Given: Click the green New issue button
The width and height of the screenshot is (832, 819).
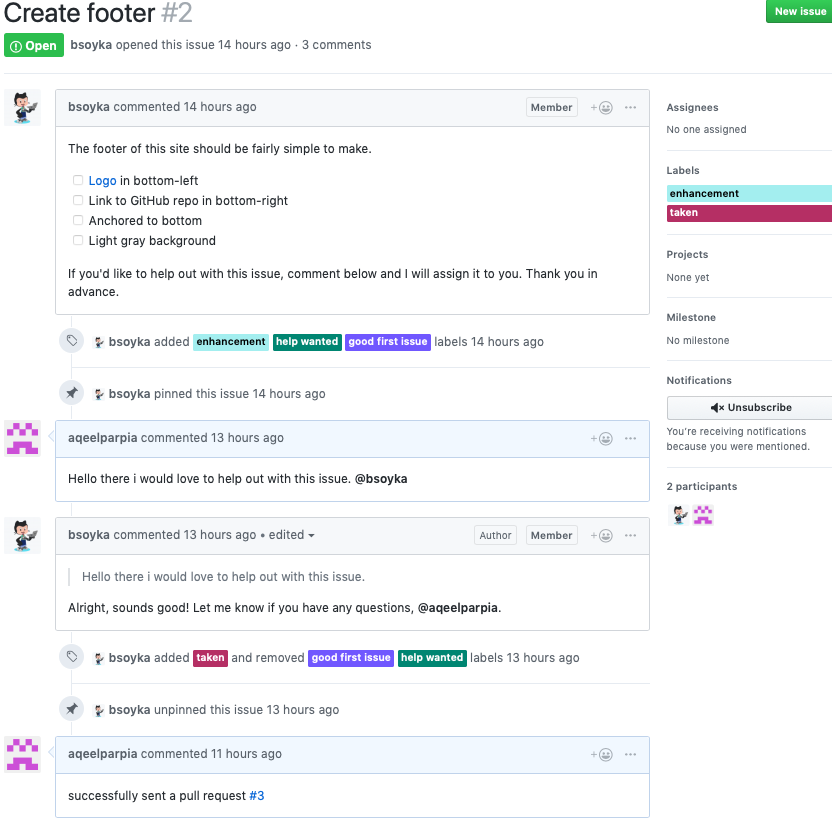Looking at the screenshot, I should [799, 11].
